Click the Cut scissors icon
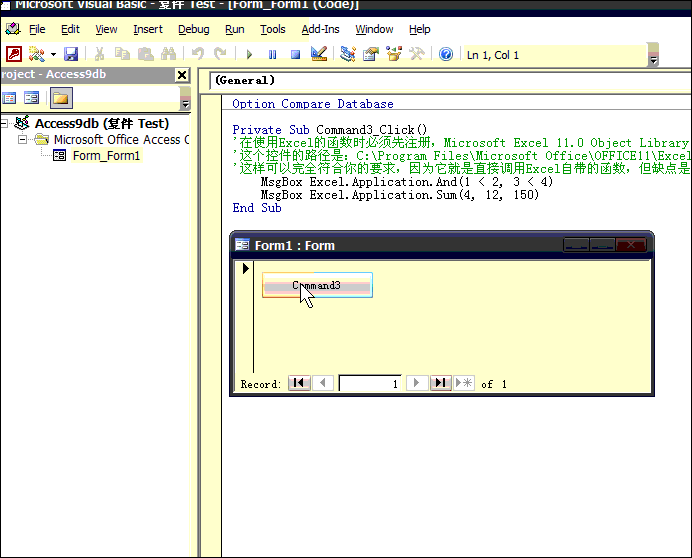 tap(100, 54)
